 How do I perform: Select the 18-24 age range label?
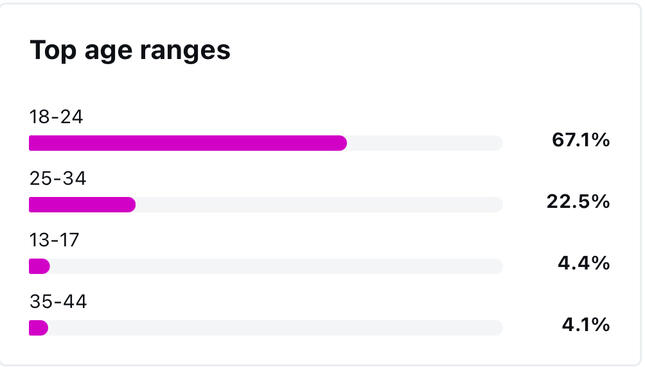[x=56, y=117]
